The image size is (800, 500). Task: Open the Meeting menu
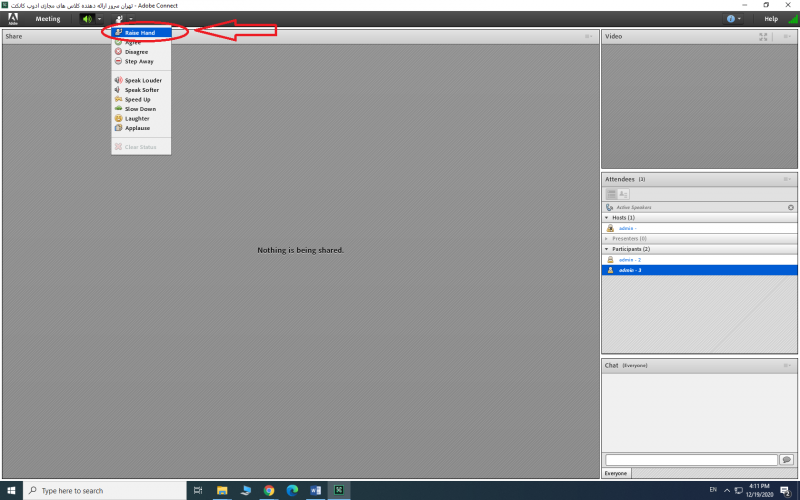[x=48, y=19]
